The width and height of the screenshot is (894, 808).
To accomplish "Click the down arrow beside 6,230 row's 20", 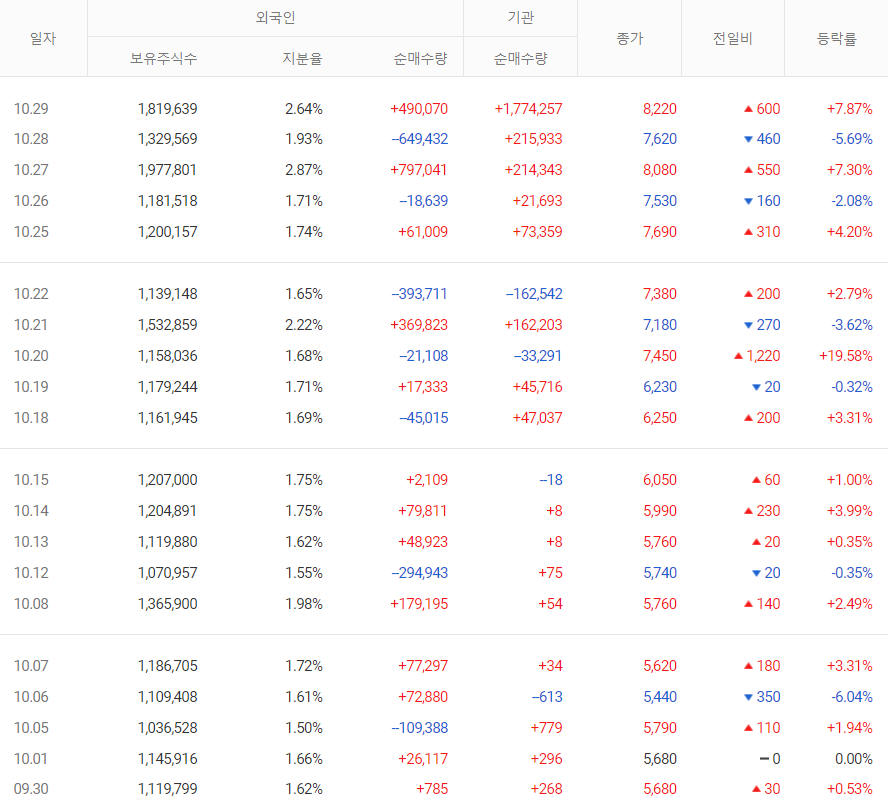I will pyautogui.click(x=757, y=387).
